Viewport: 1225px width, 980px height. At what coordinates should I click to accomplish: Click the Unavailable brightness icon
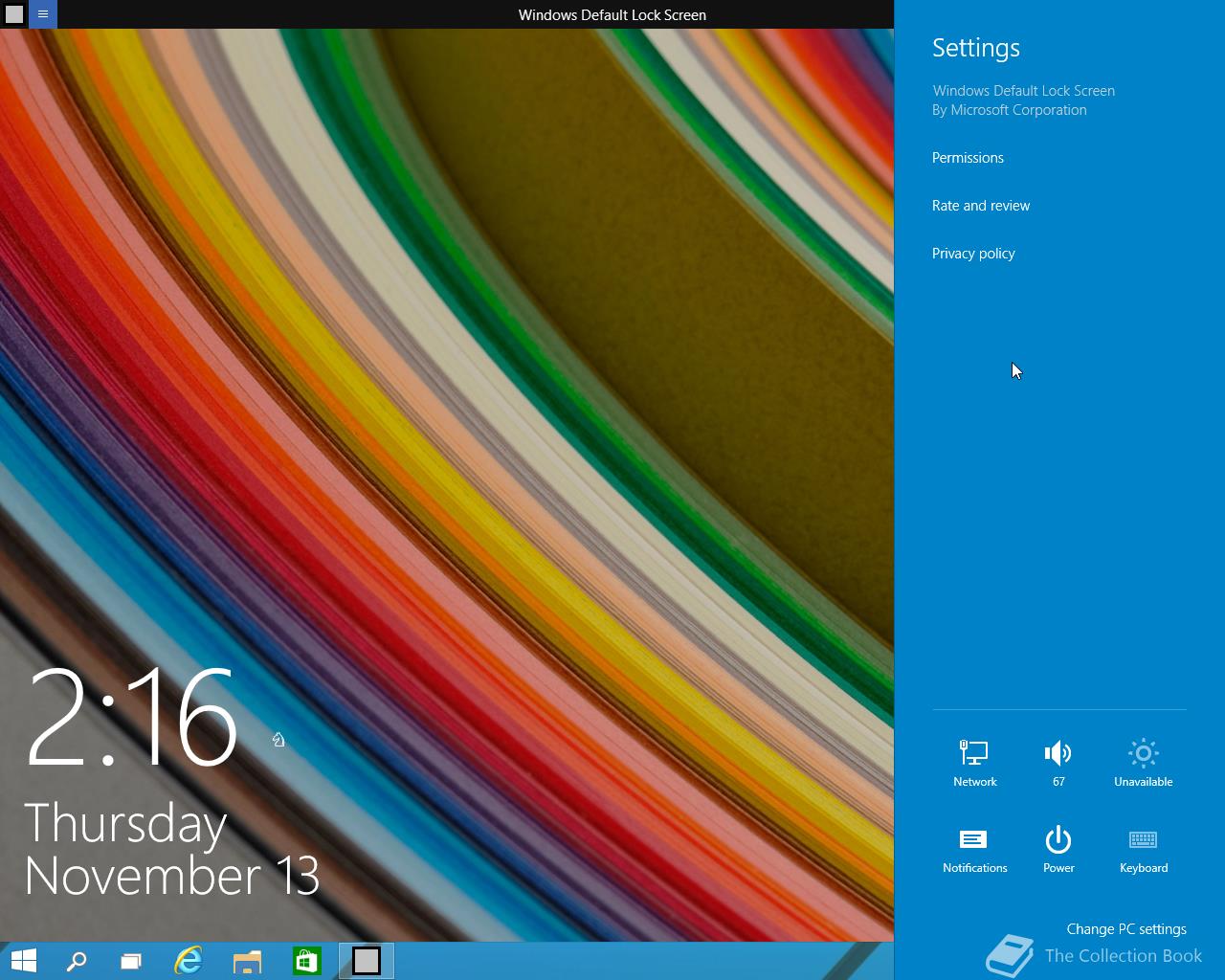click(x=1143, y=763)
